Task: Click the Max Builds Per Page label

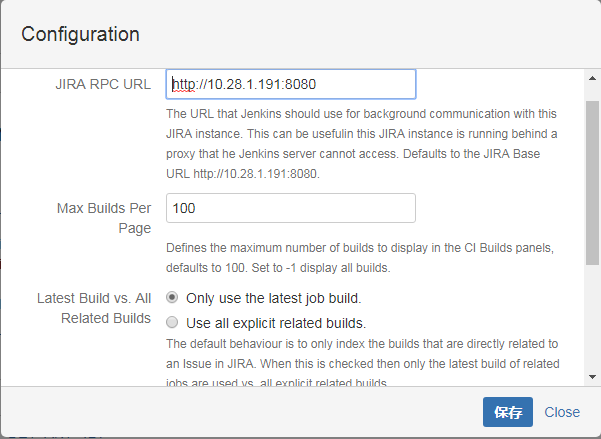Action: point(104,218)
